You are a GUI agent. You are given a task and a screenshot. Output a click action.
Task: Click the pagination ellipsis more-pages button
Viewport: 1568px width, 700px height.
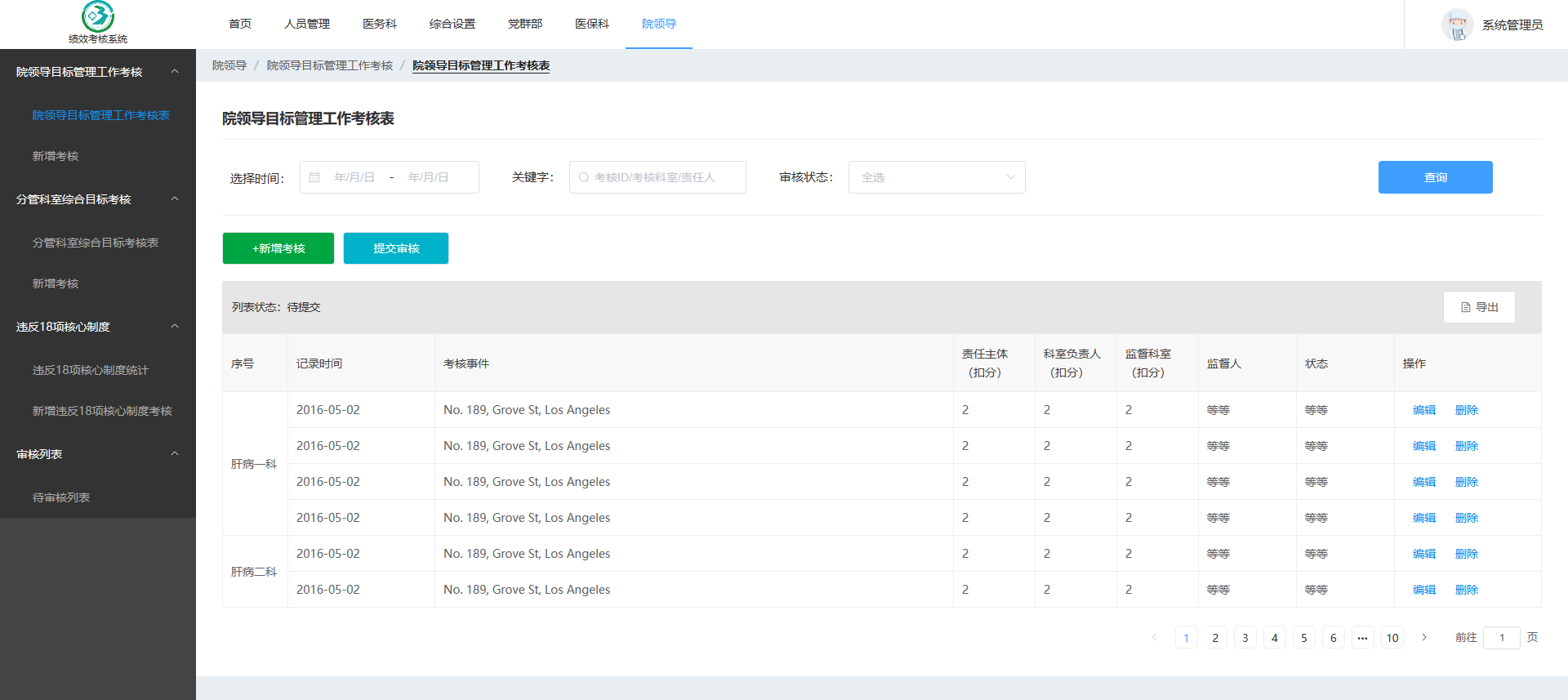click(x=1363, y=638)
